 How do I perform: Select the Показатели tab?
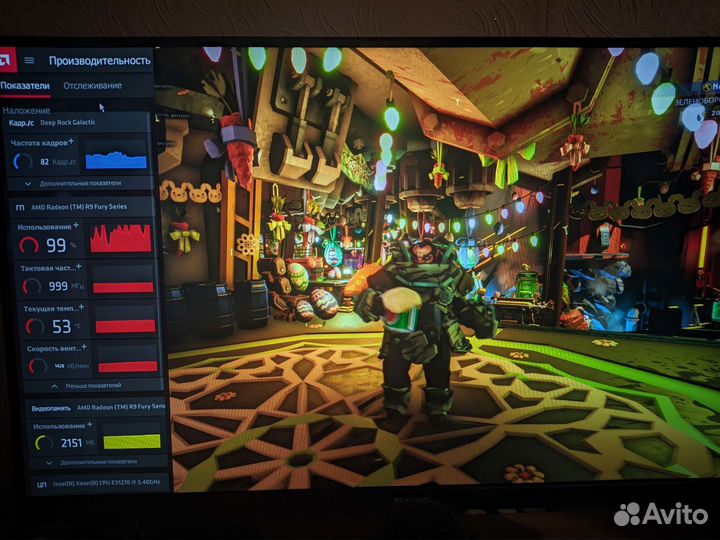click(x=25, y=86)
